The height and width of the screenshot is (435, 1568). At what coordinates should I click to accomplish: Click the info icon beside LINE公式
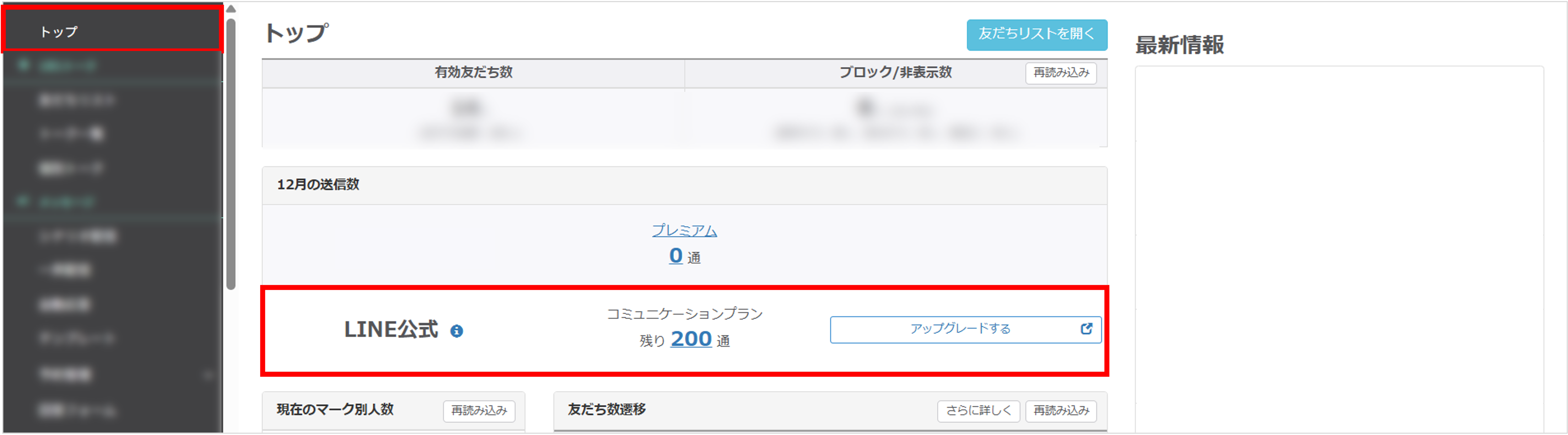457,331
